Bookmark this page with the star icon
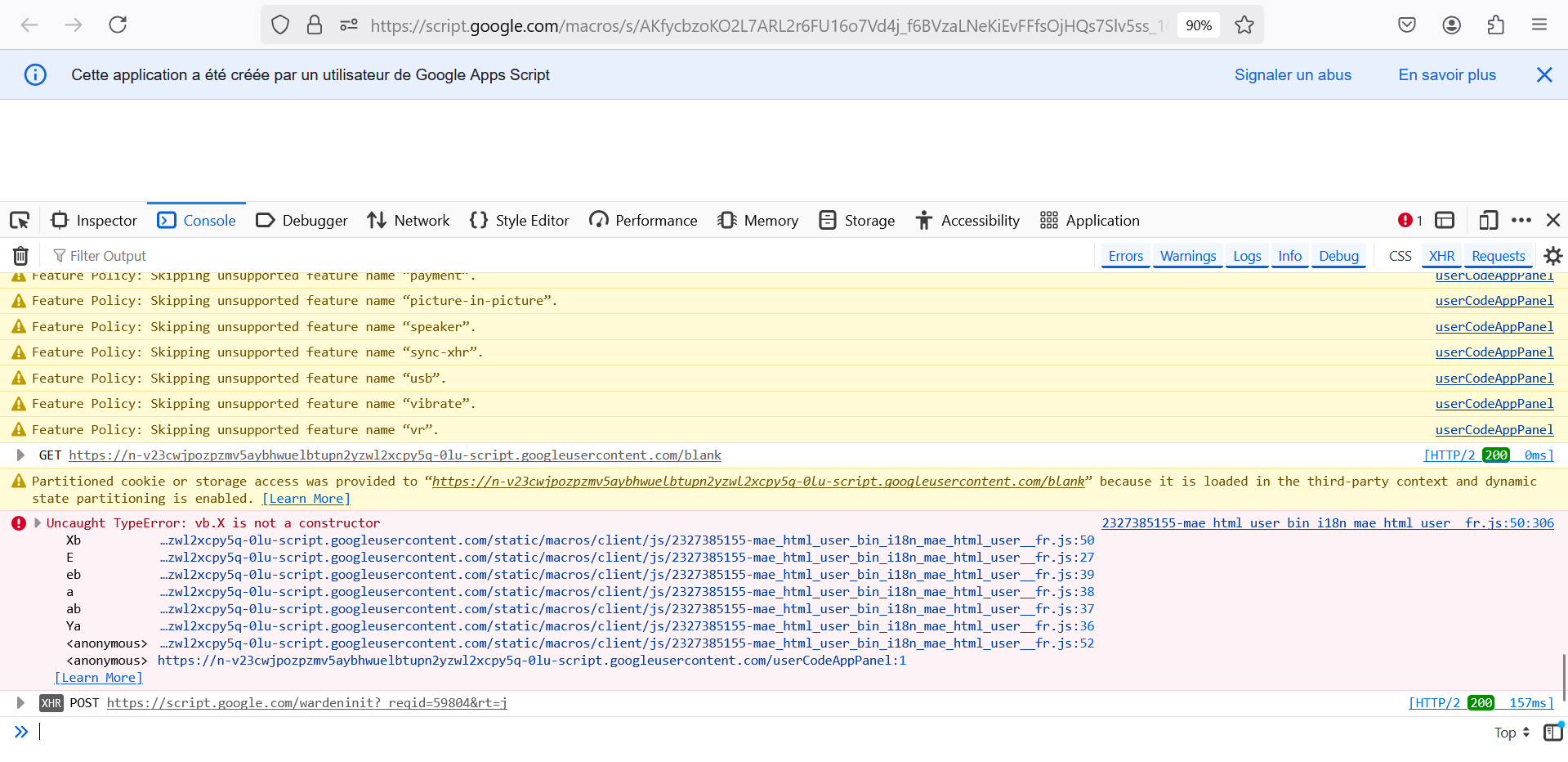Screen dimensions: 1568x762 [x=1244, y=25]
